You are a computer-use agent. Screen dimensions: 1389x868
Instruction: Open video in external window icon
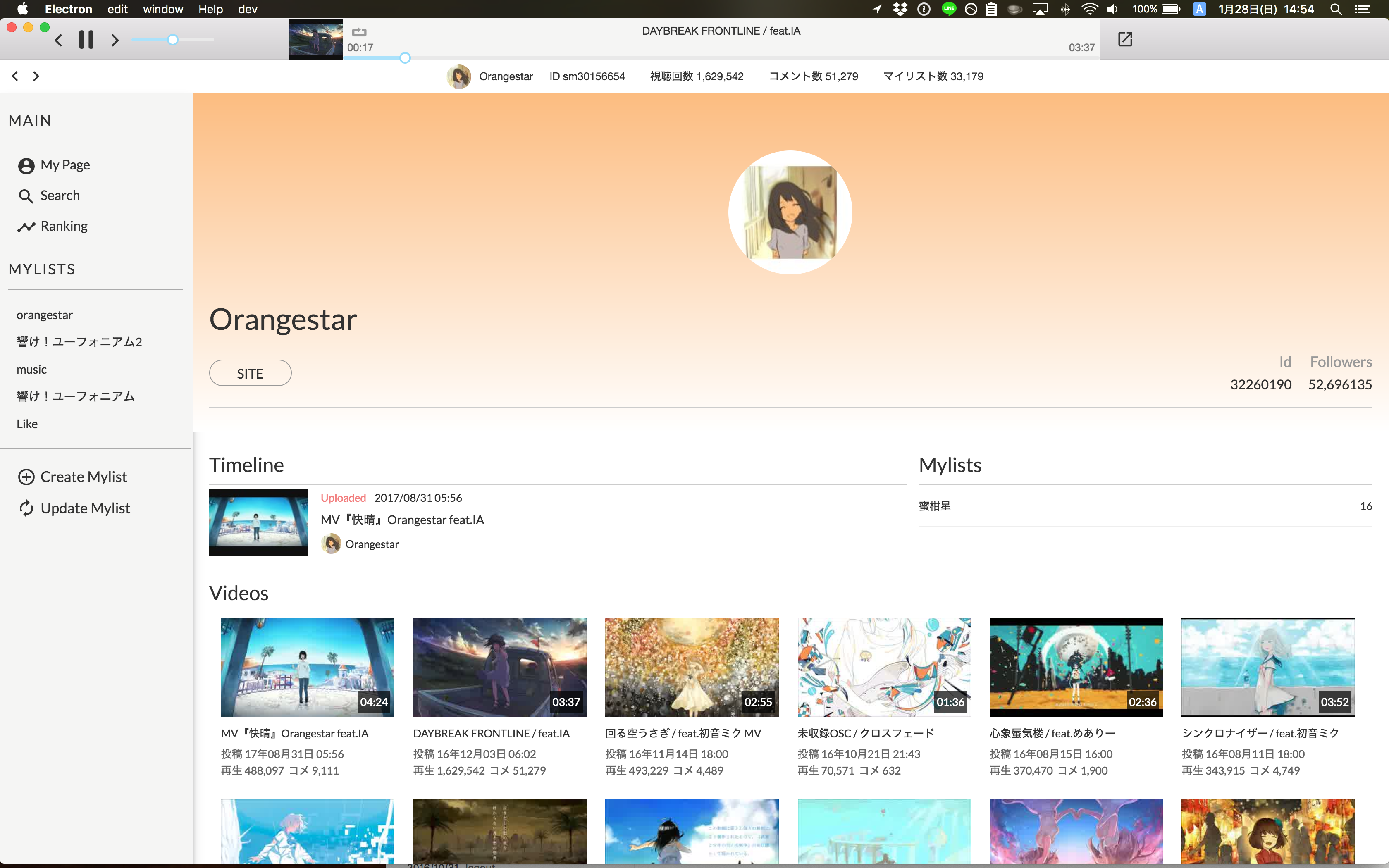pos(1125,39)
